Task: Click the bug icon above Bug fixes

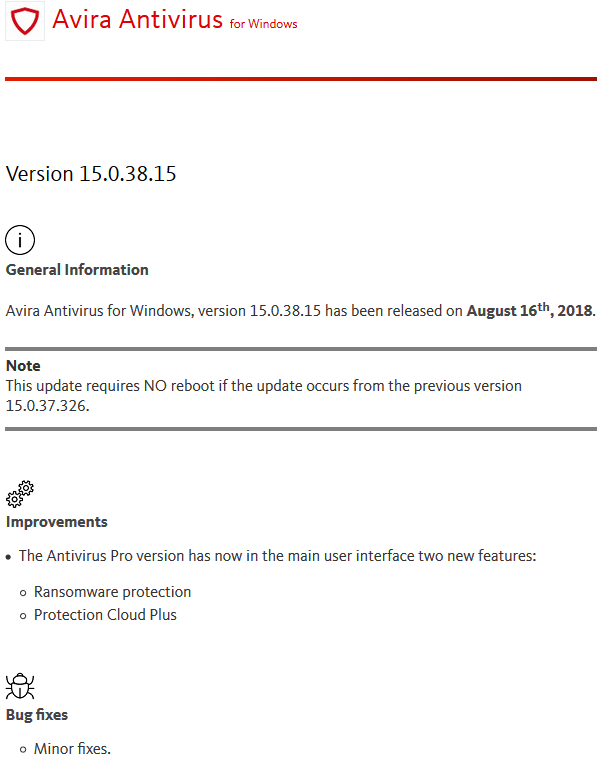Action: [20, 686]
